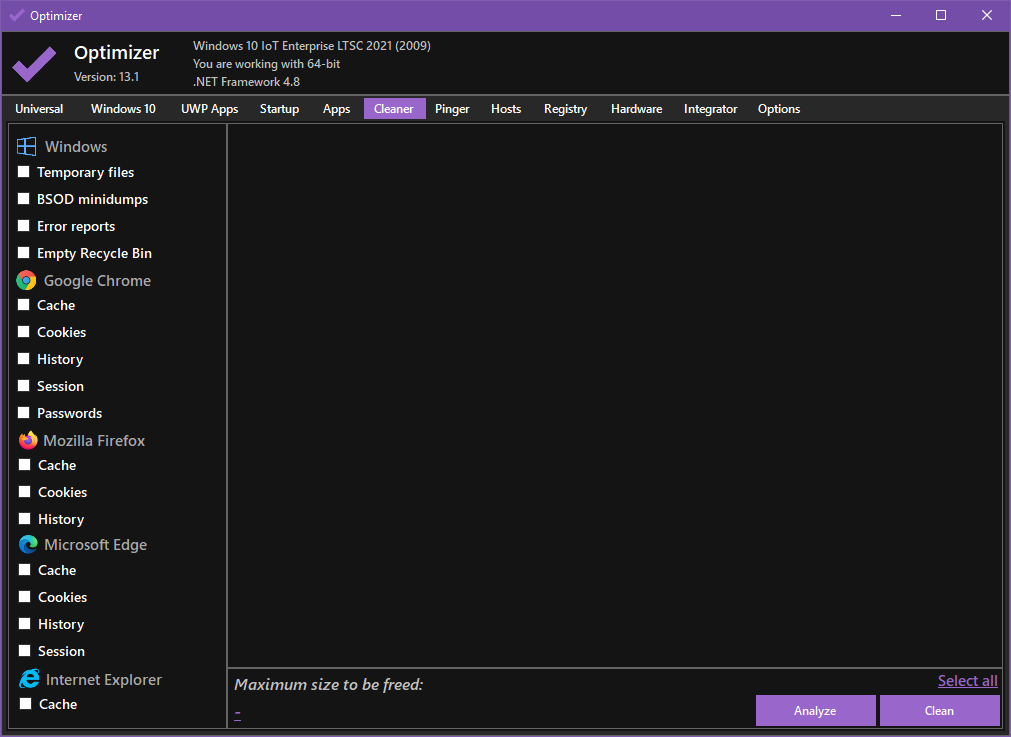Enable the Microsoft Edge Session checkbox

click(x=24, y=651)
